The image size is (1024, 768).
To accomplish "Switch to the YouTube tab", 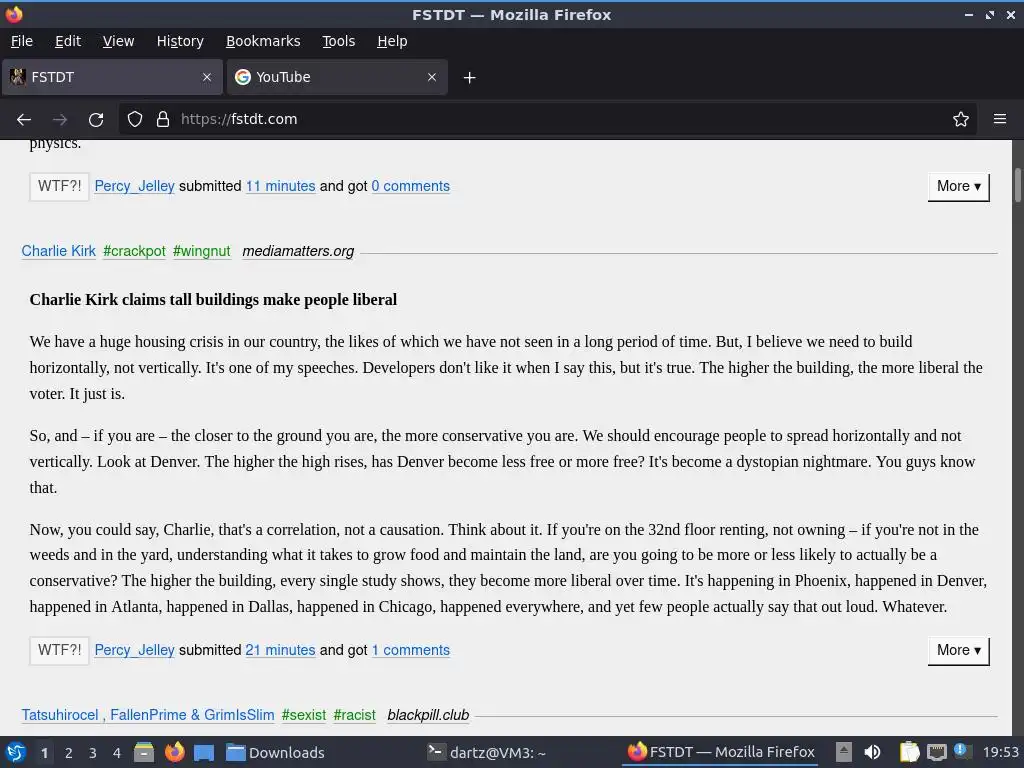I will coord(337,77).
